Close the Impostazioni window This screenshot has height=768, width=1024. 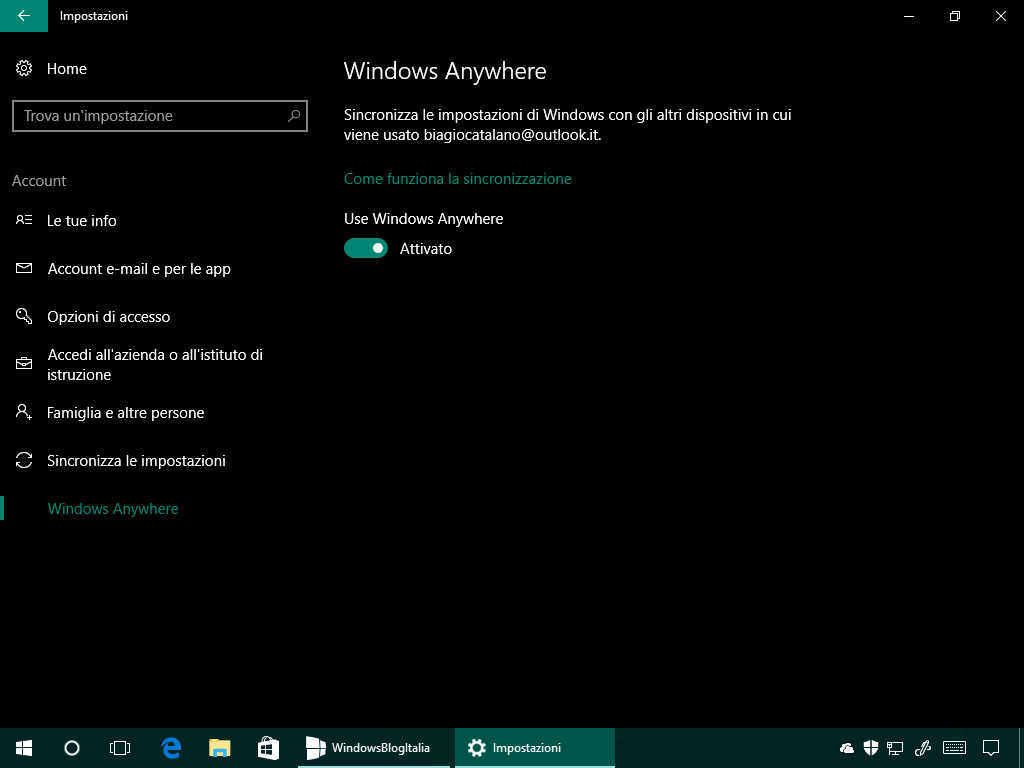coord(1000,16)
